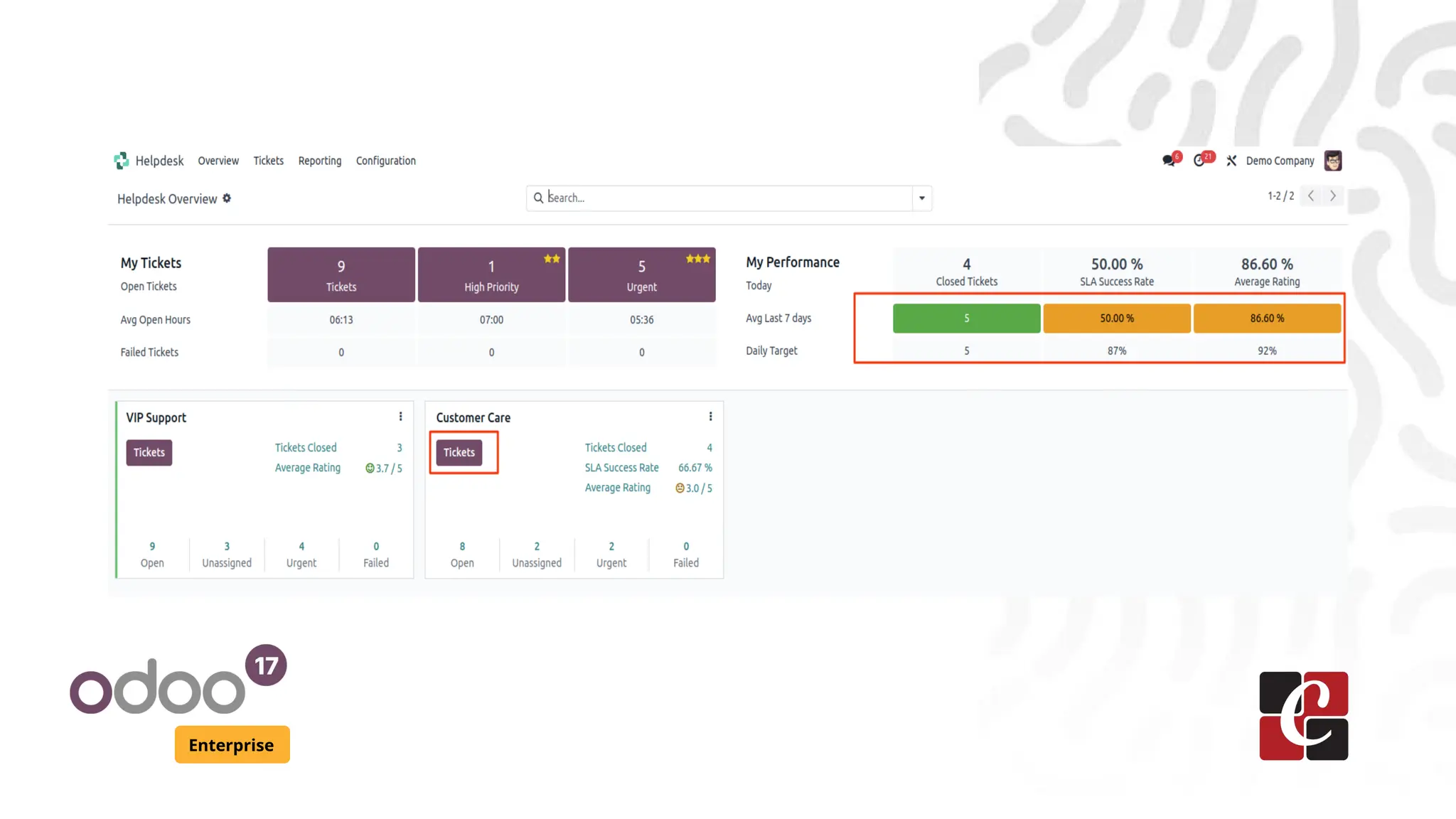Go to previous page arrow
Image resolution: width=1456 pixels, height=819 pixels.
[x=1311, y=196]
